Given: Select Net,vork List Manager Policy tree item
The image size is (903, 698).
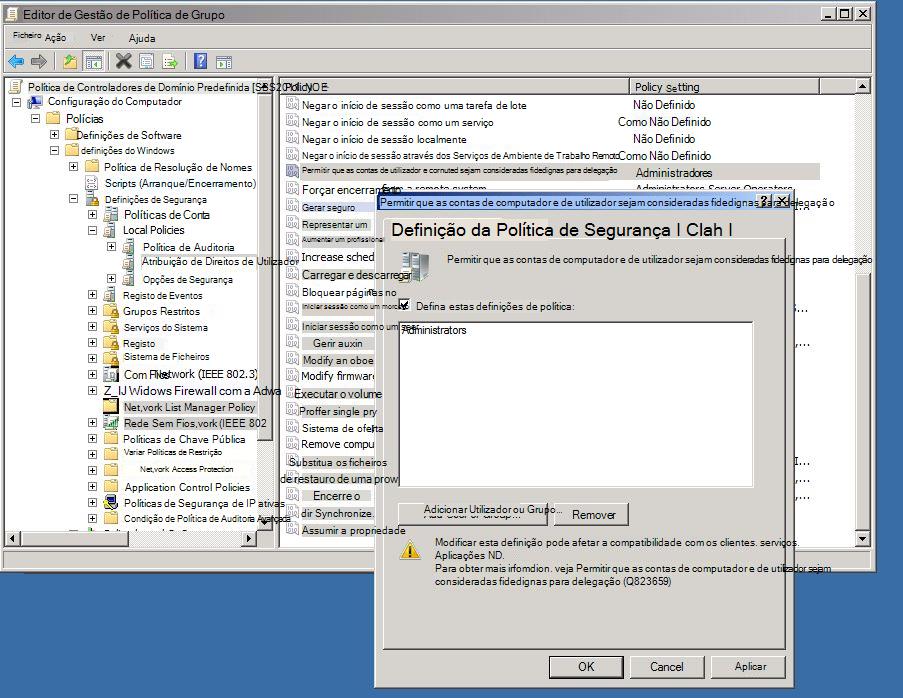Looking at the screenshot, I should coord(189,407).
